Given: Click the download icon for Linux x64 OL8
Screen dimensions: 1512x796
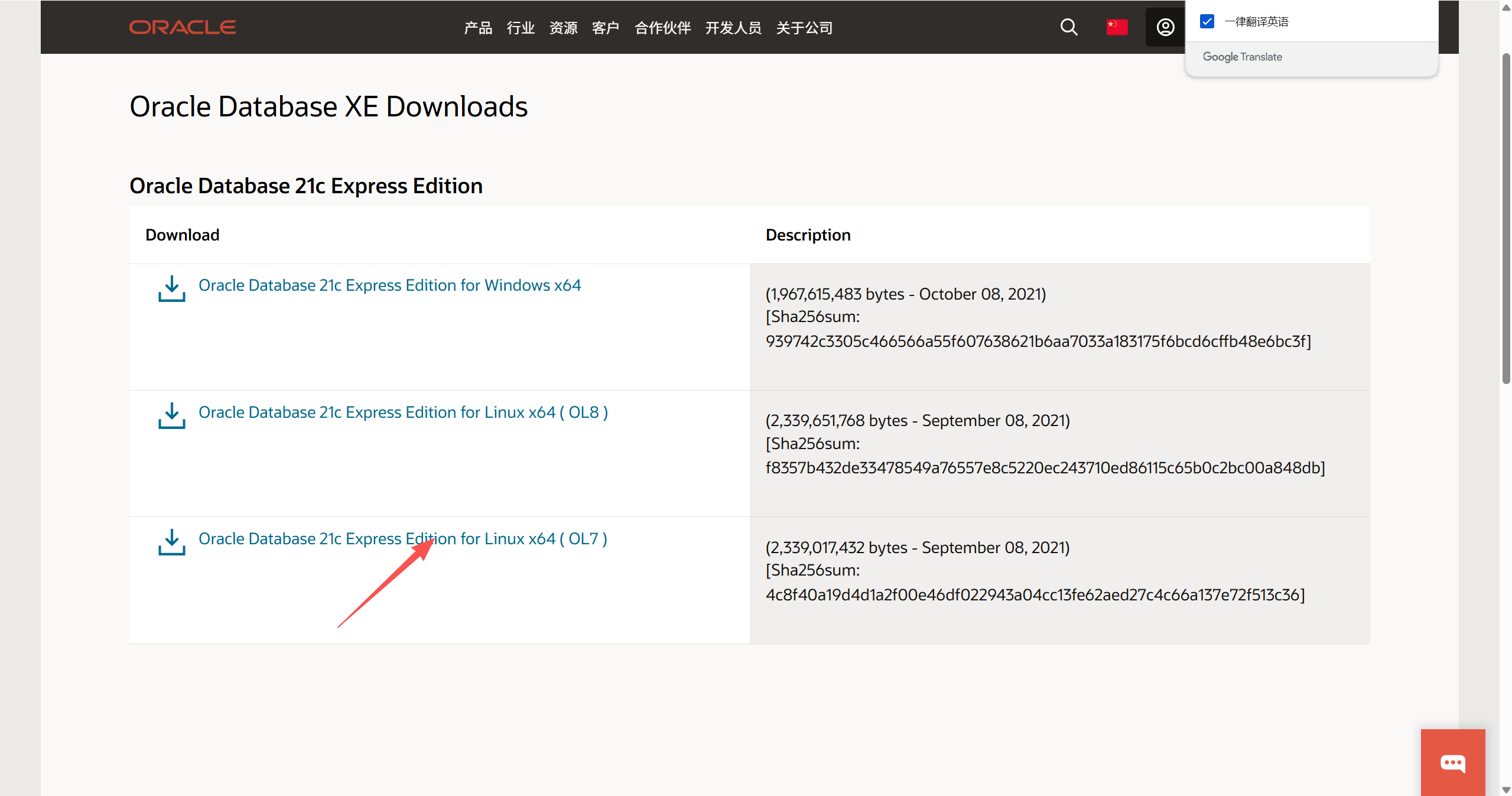Looking at the screenshot, I should [171, 417].
